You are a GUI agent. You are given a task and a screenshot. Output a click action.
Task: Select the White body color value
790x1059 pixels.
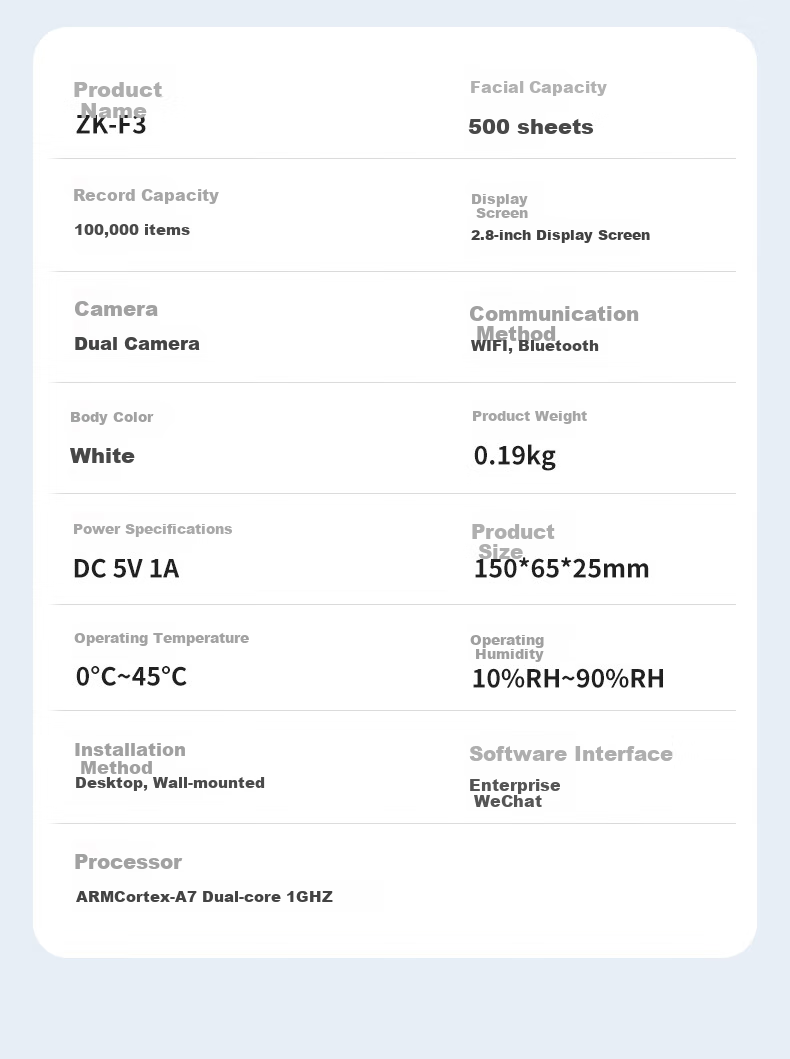[102, 456]
